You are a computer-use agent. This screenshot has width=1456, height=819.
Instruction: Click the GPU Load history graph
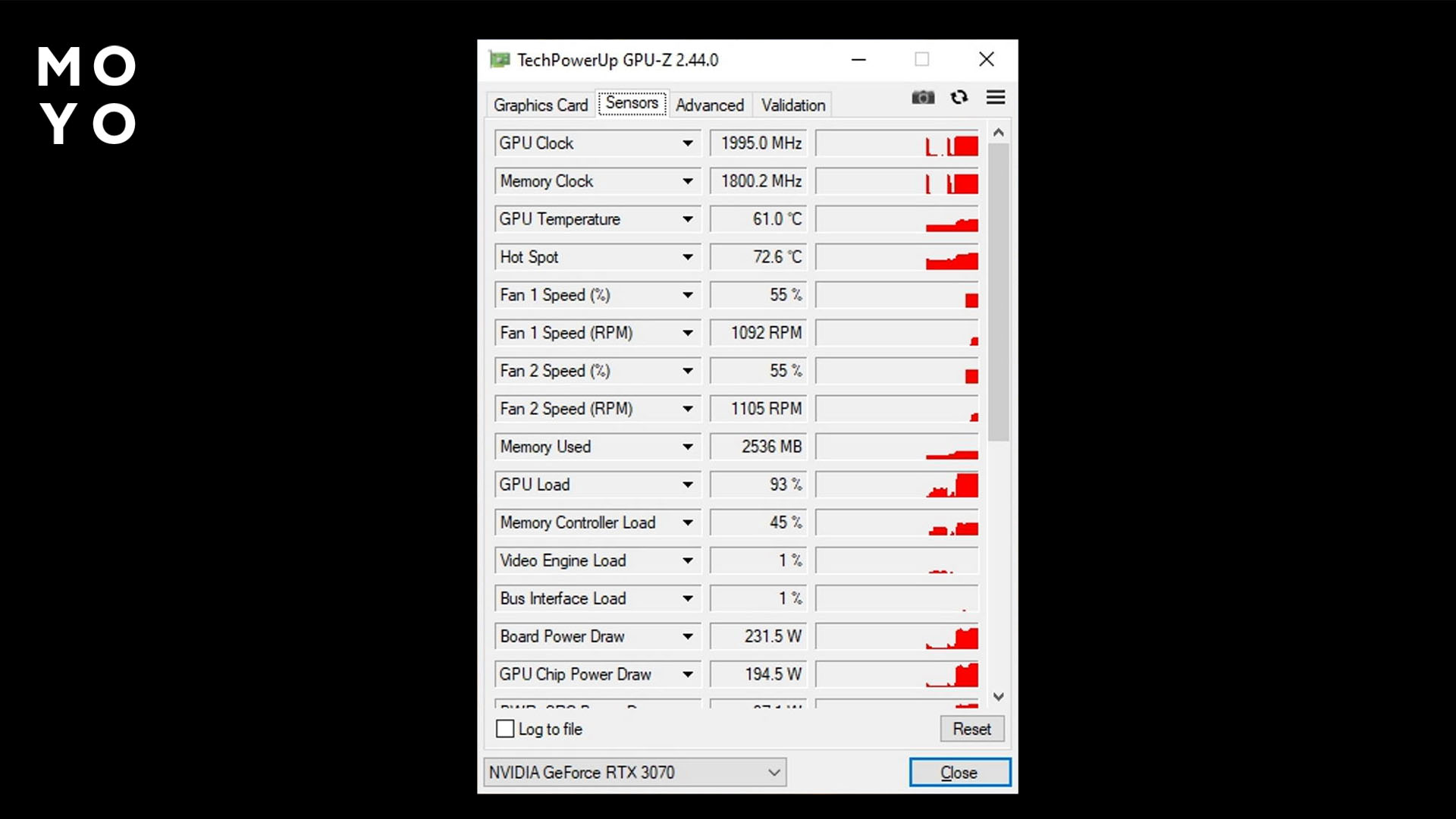[897, 485]
